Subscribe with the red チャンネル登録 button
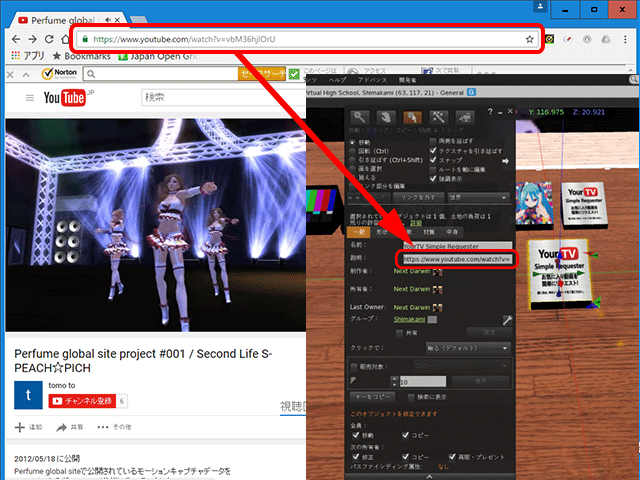 [82, 401]
